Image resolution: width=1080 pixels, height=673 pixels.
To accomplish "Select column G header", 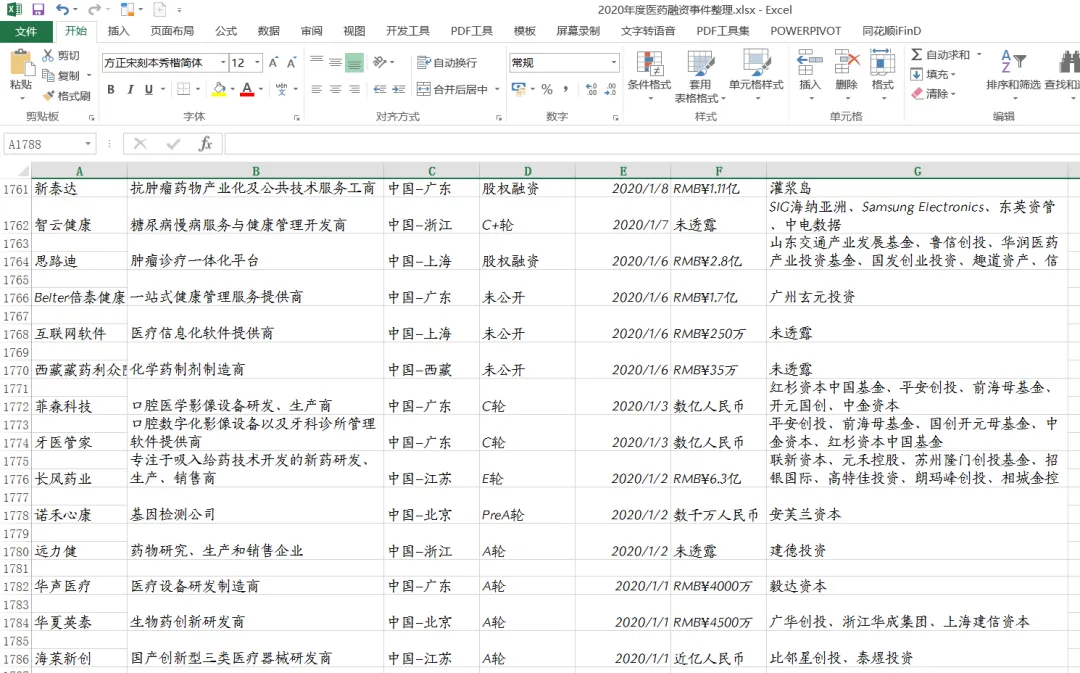I will click(x=917, y=171).
